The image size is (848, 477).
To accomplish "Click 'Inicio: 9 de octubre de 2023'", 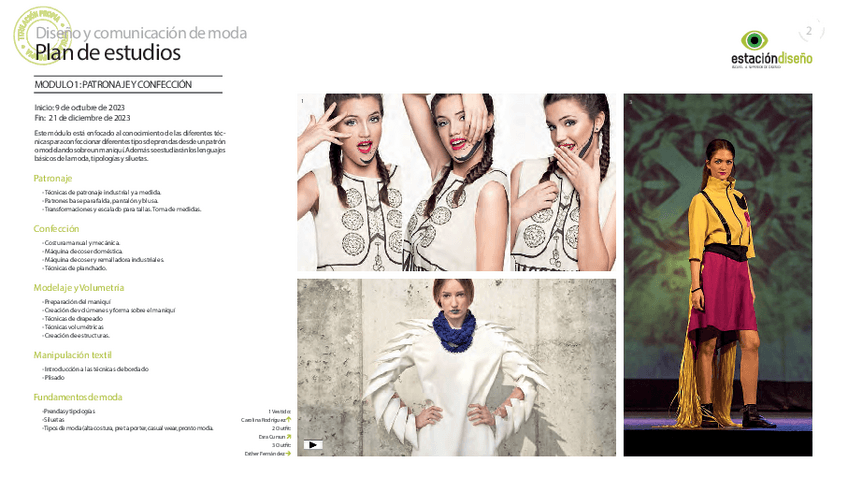I will pyautogui.click(x=80, y=108).
